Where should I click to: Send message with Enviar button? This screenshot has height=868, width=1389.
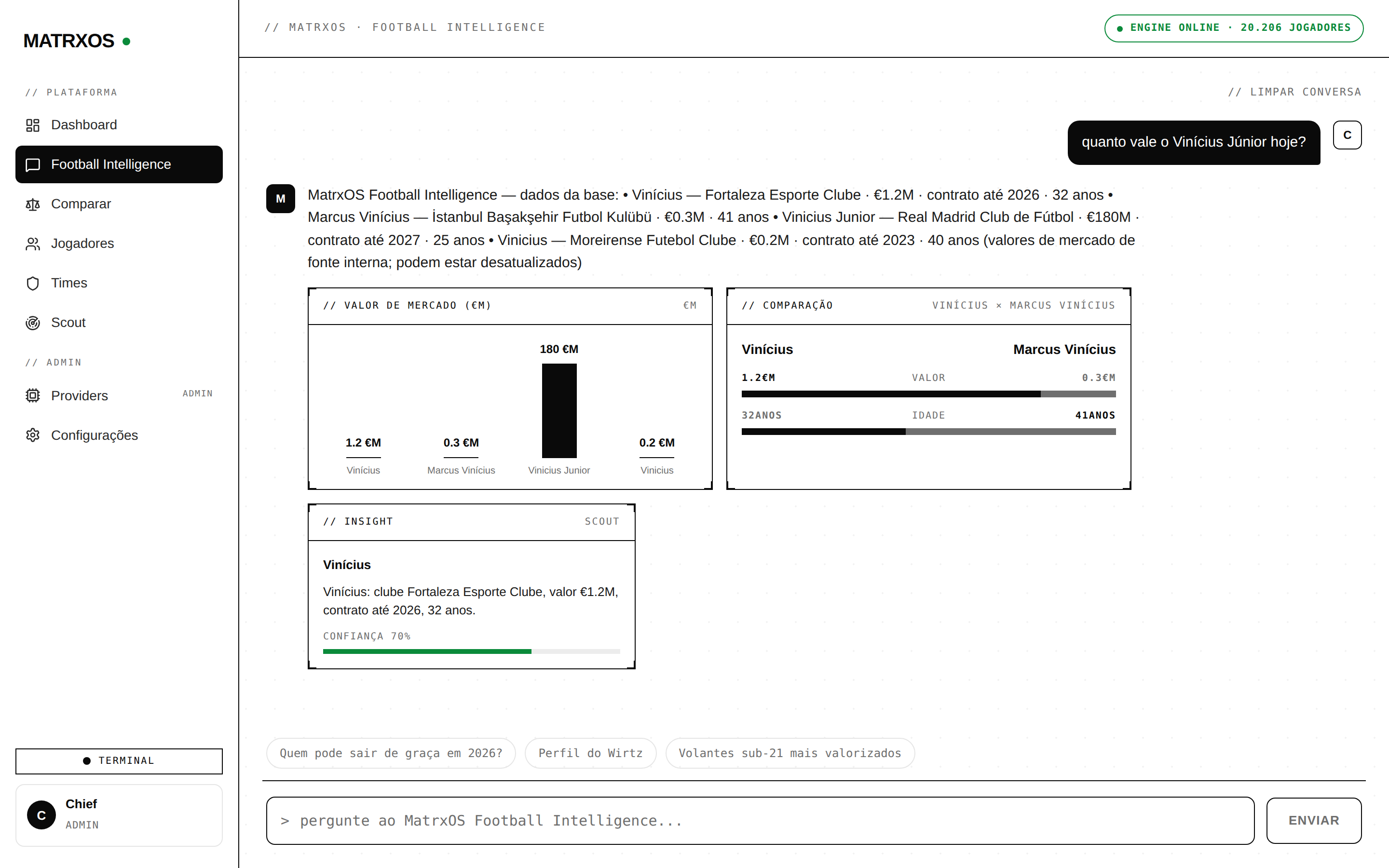coord(1314,820)
